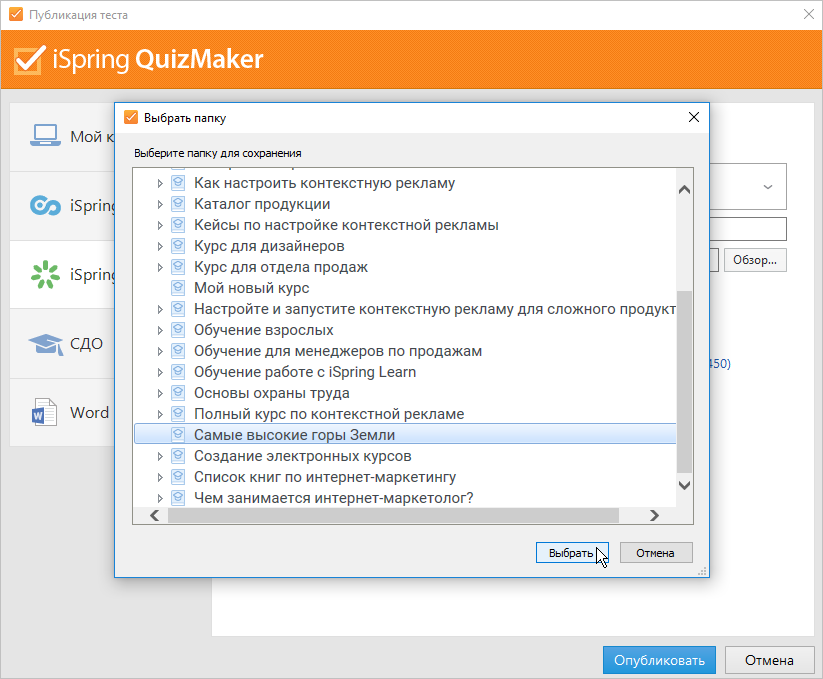This screenshot has height=679, width=823.
Task: Select Создание электронных курсов course
Action: click(302, 455)
